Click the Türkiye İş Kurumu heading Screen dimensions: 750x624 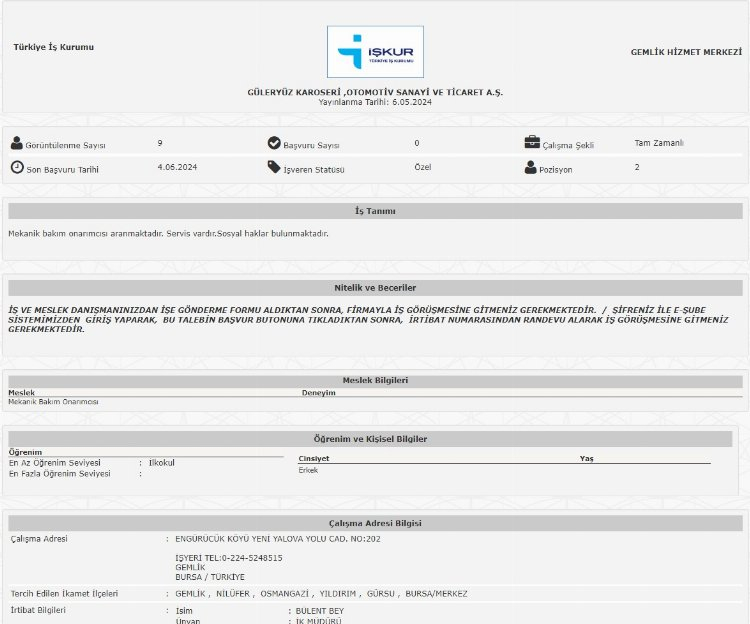pyautogui.click(x=54, y=47)
